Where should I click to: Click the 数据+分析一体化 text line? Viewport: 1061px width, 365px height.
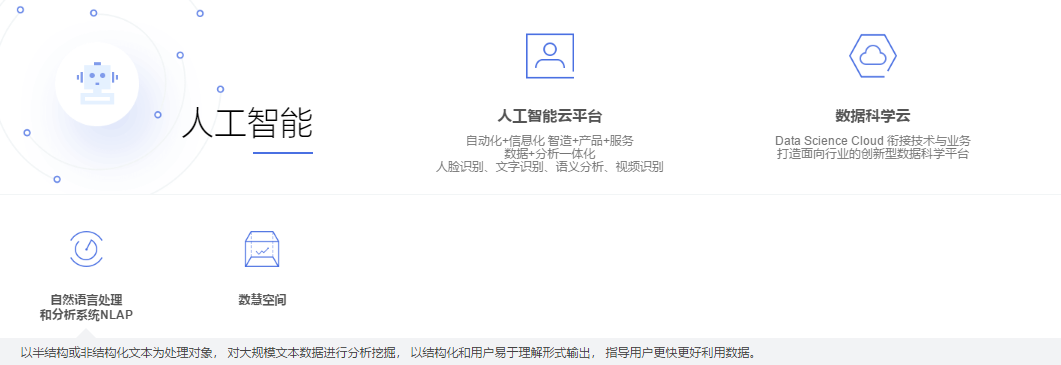549,154
